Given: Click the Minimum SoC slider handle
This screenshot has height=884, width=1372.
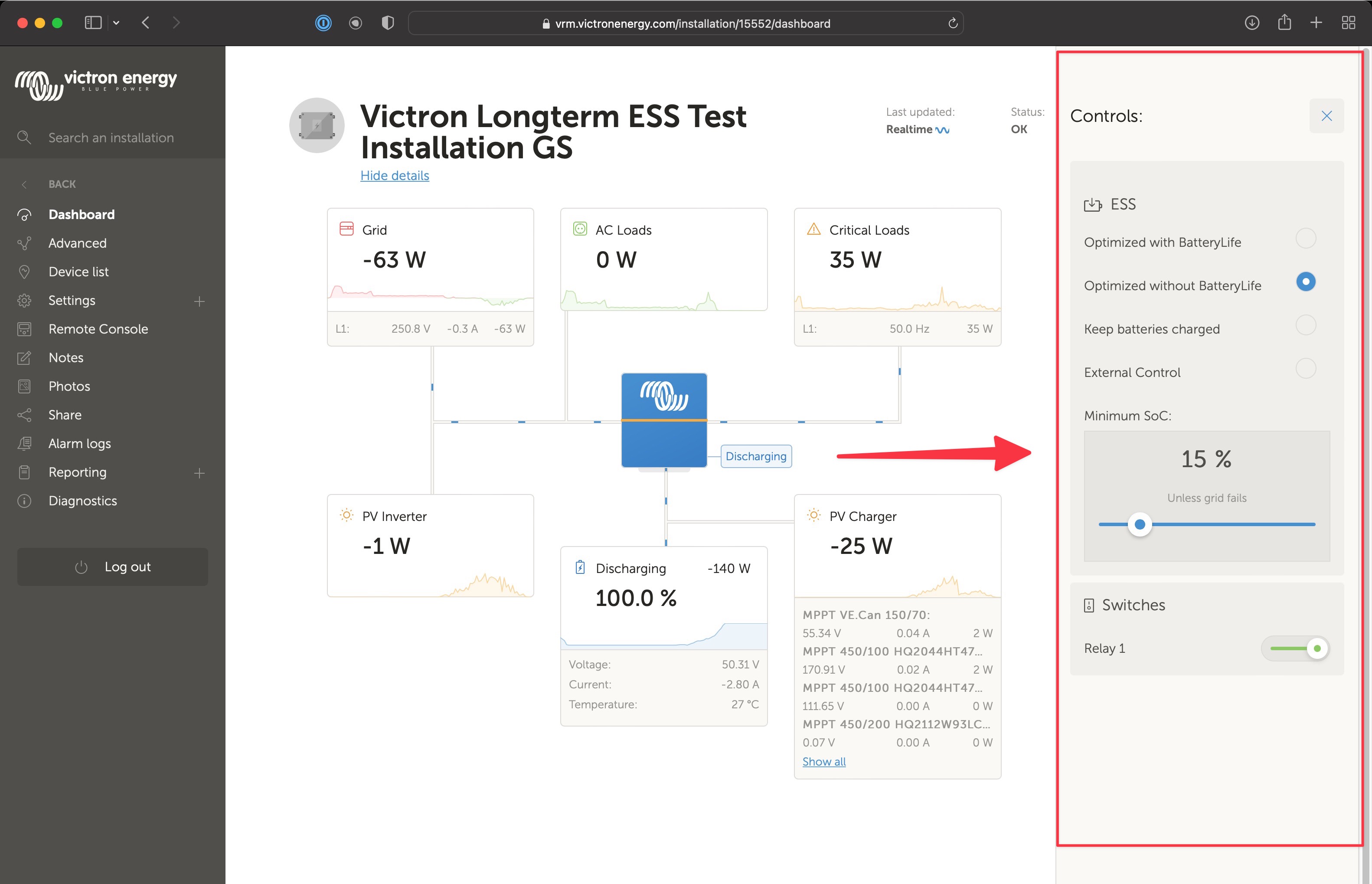Looking at the screenshot, I should (x=1140, y=524).
